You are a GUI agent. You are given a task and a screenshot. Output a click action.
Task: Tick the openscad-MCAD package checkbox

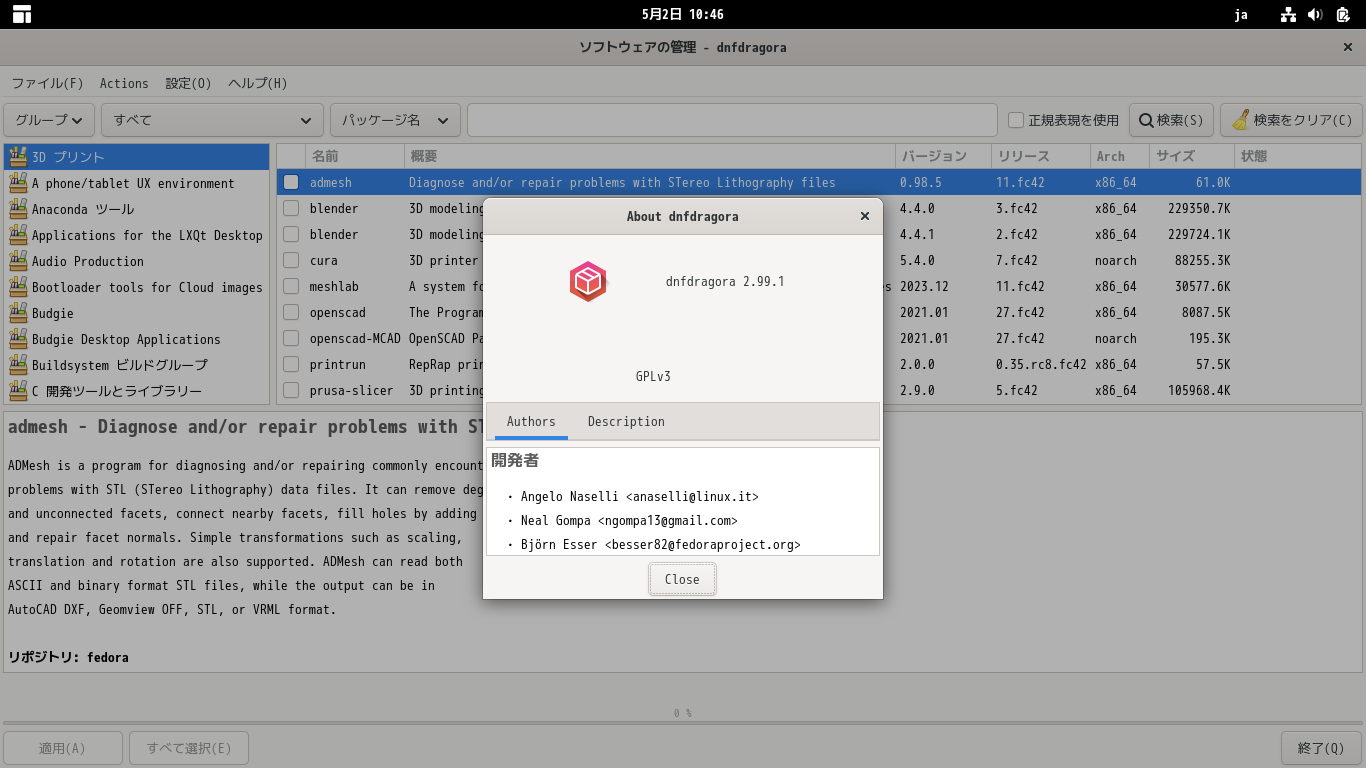pyautogui.click(x=291, y=338)
